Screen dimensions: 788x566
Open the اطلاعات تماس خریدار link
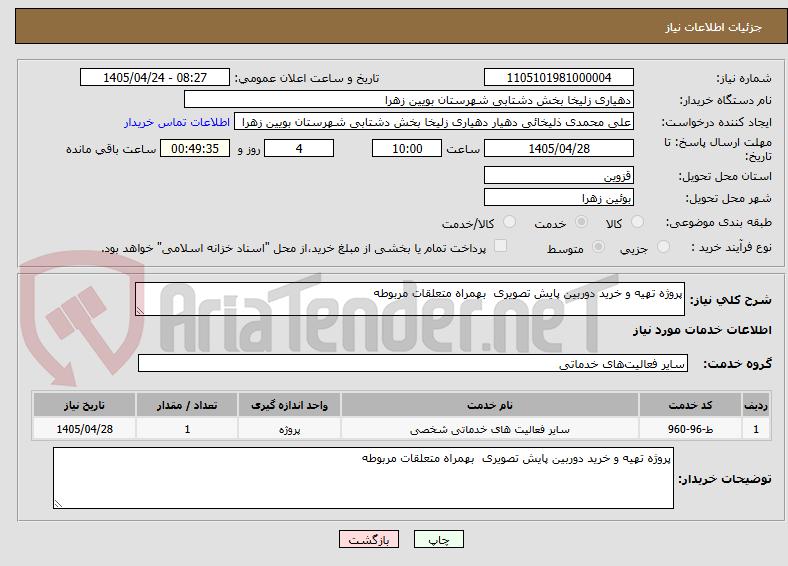pos(177,122)
